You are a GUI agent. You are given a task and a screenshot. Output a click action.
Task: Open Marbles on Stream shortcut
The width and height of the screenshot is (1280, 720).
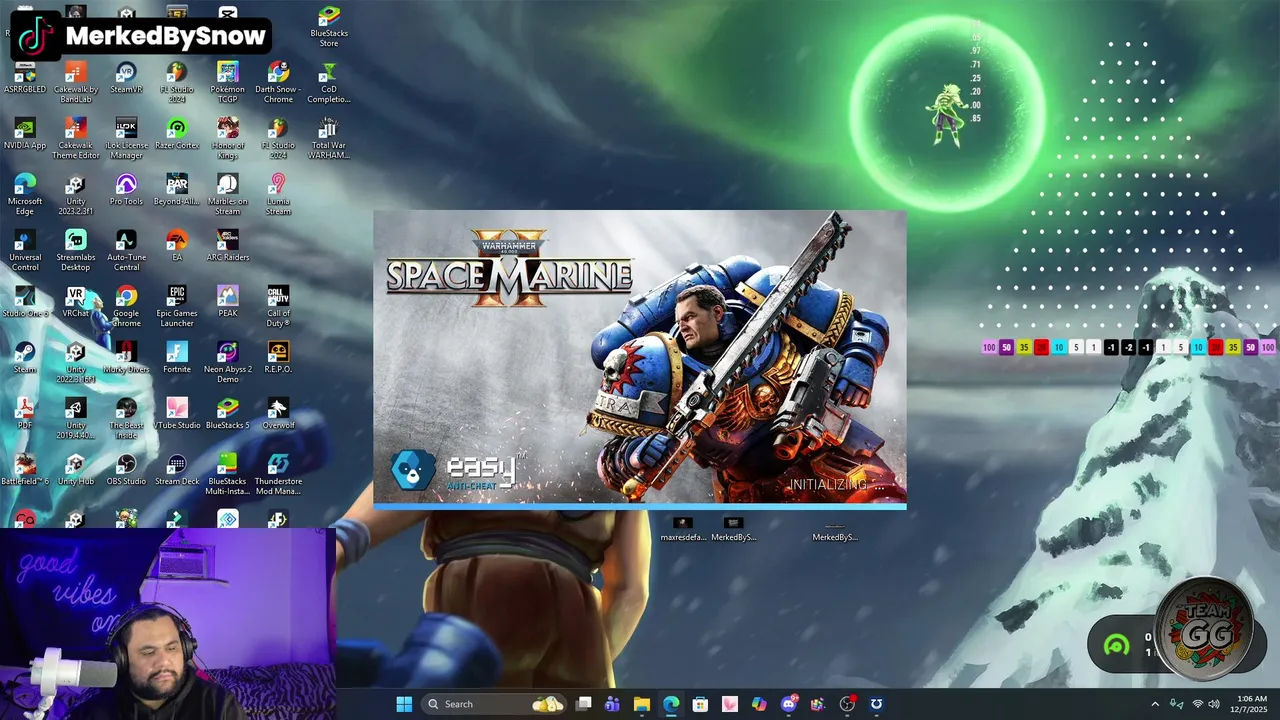228,195
